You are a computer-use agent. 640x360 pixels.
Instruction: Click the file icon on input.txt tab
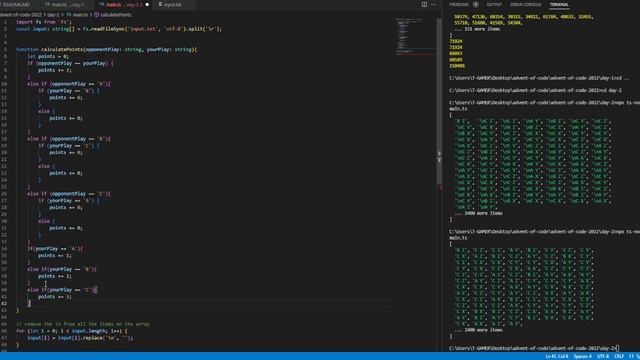click(x=160, y=4)
